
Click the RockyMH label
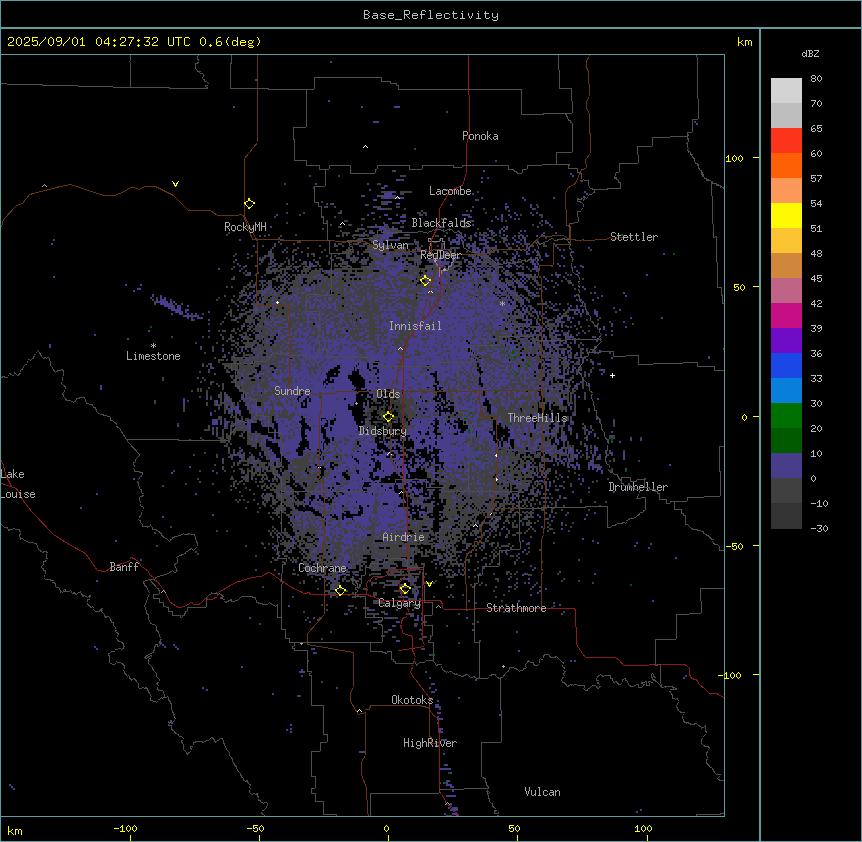point(245,227)
